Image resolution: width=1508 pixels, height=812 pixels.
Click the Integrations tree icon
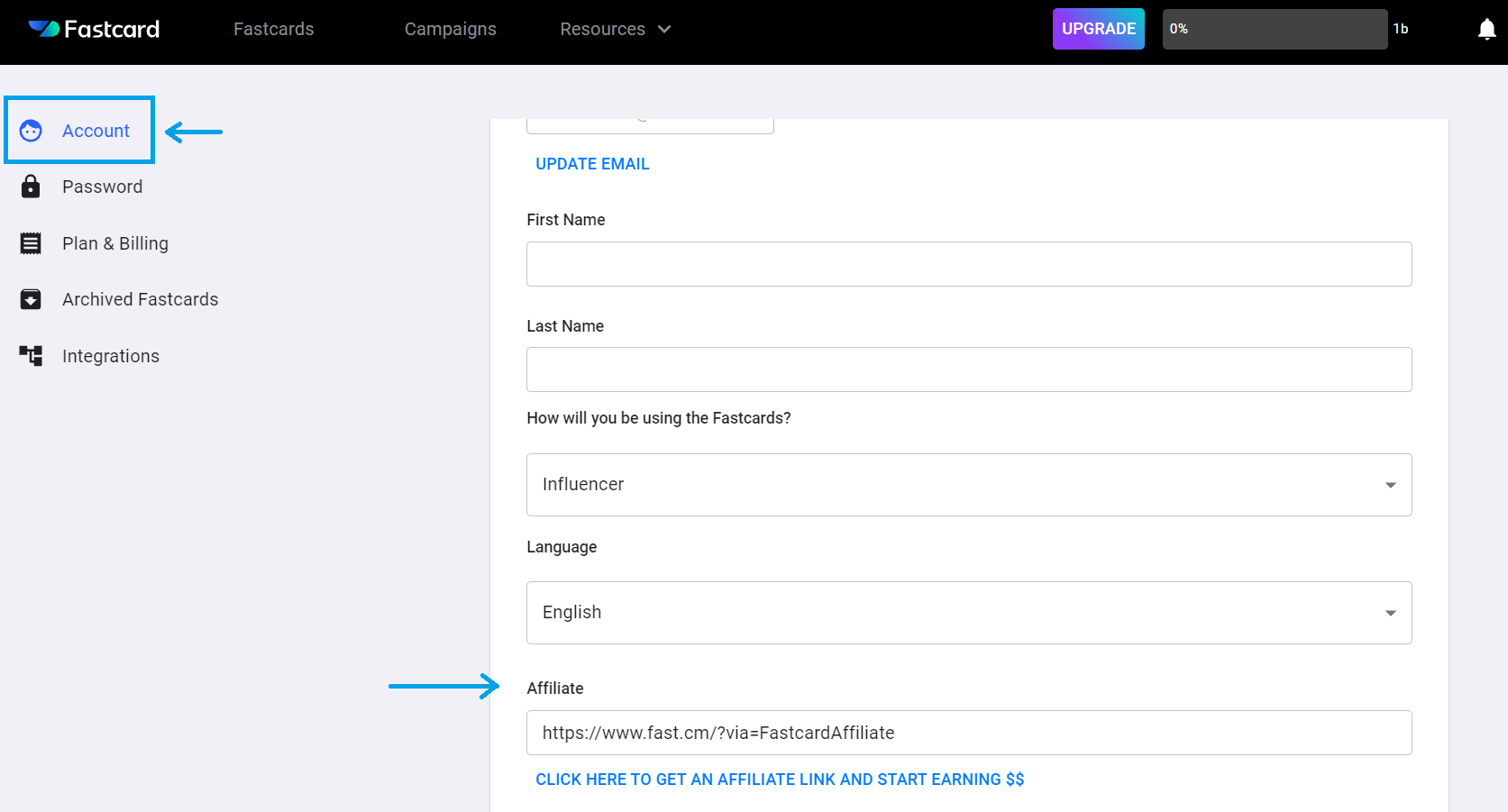(x=31, y=356)
